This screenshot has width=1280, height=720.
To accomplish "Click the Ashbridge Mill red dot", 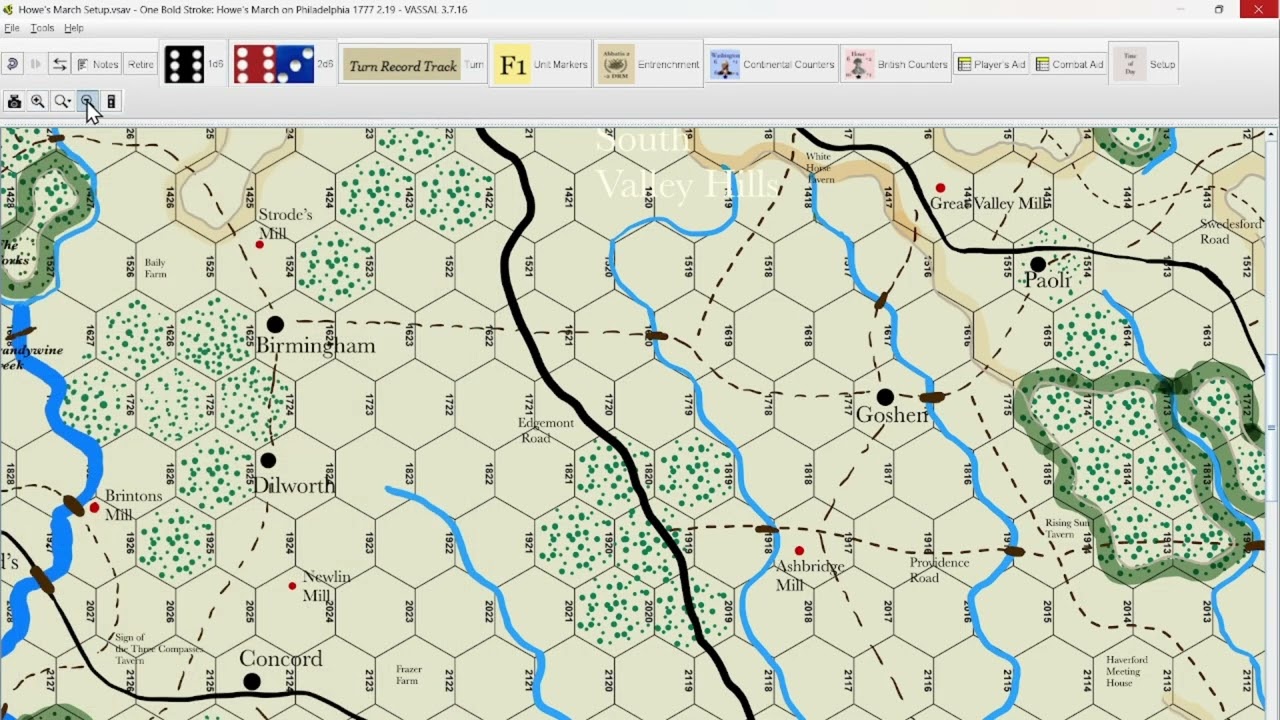I will click(799, 551).
